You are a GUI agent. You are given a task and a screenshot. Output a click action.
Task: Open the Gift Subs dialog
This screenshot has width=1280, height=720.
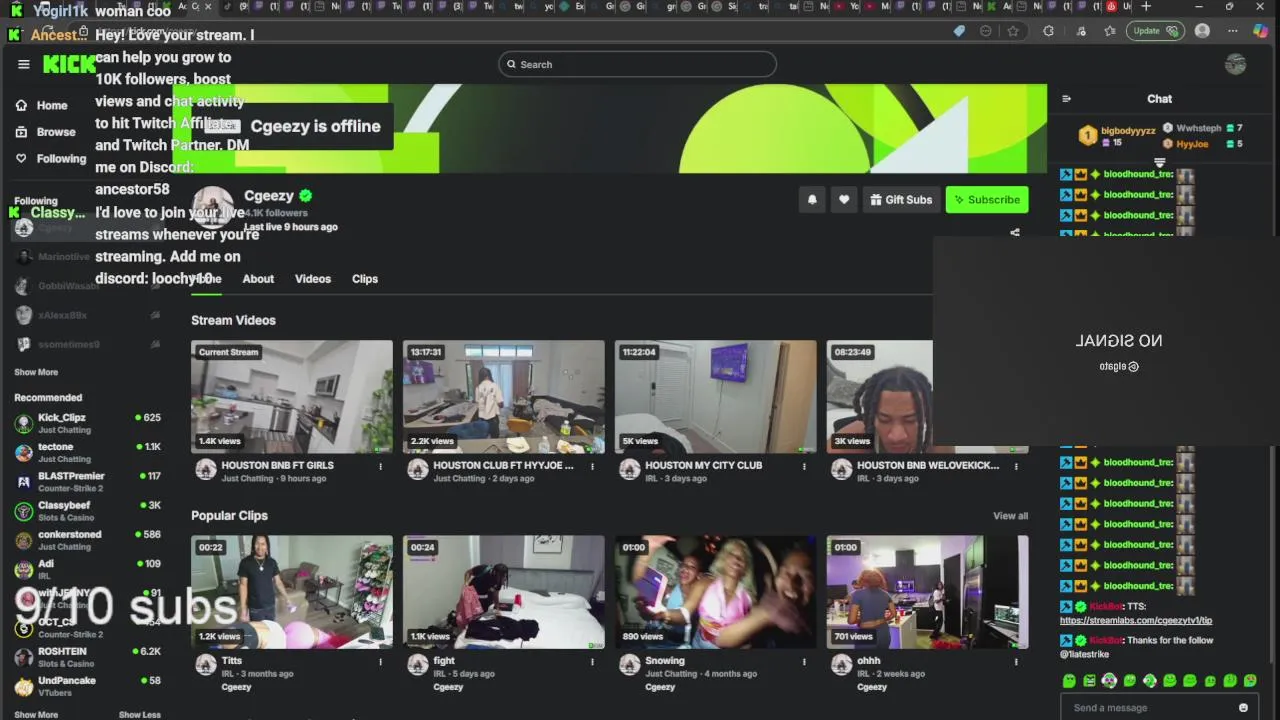[900, 199]
